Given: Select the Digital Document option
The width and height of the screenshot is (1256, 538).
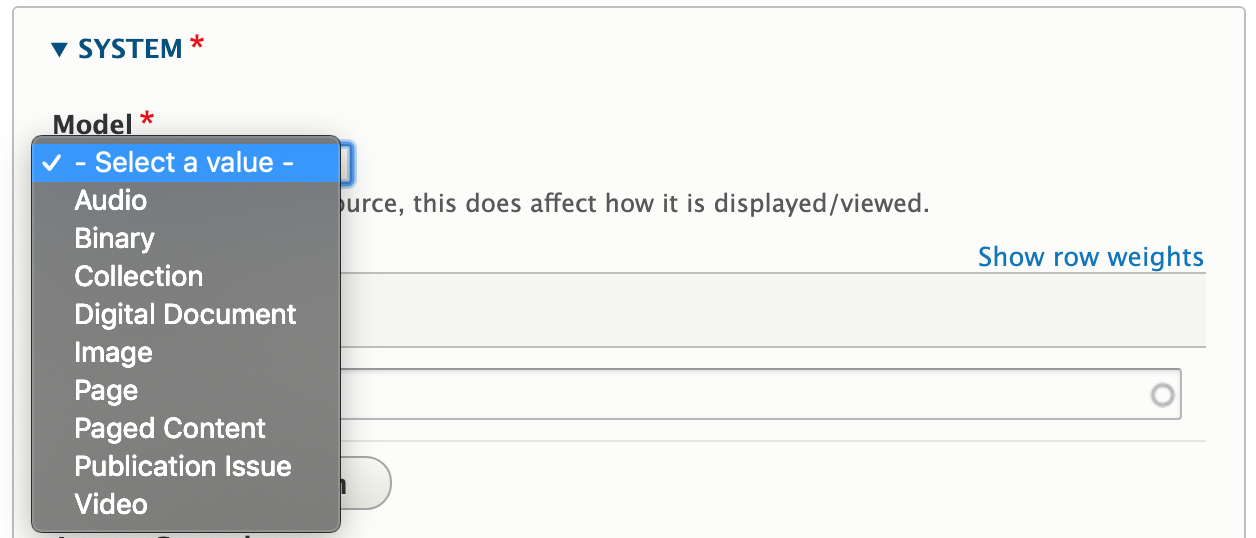Looking at the screenshot, I should click(185, 314).
